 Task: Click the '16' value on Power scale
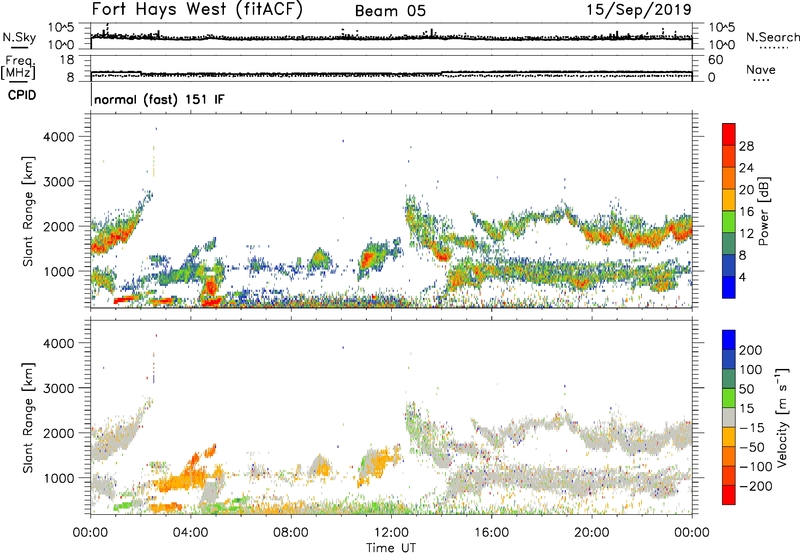746,212
